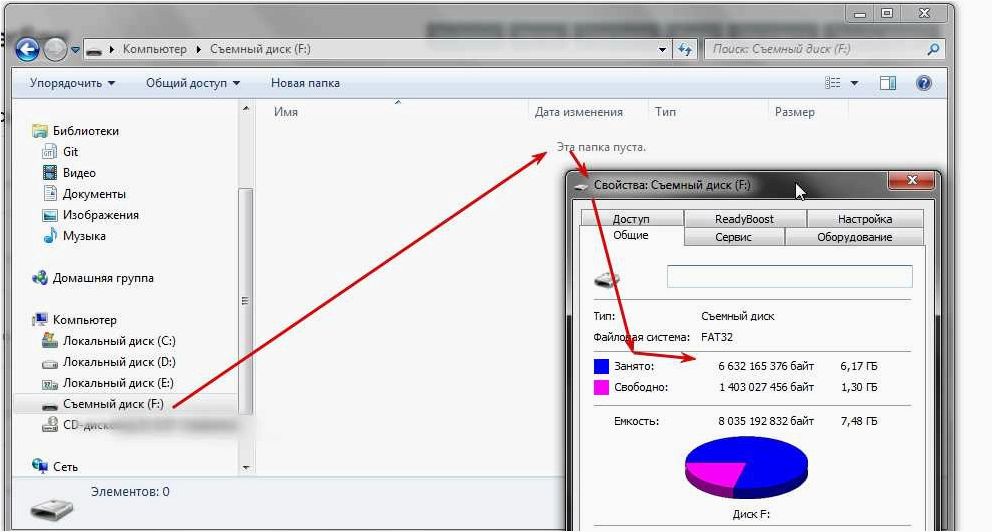This screenshot has width=992, height=532.
Task: Open the address bar history dropdown
Action: coord(662,49)
